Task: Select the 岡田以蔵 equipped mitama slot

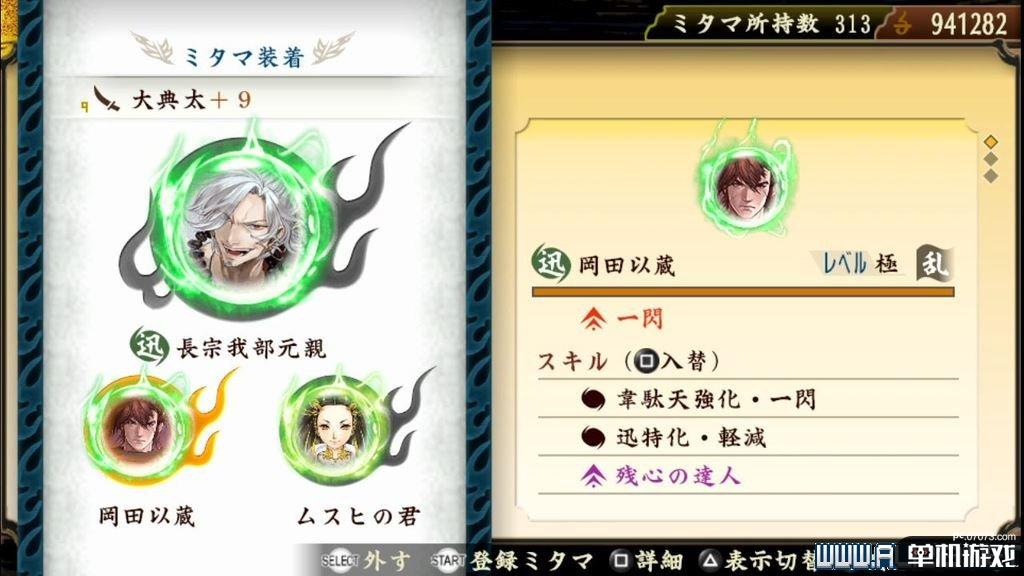Action: tap(138, 429)
